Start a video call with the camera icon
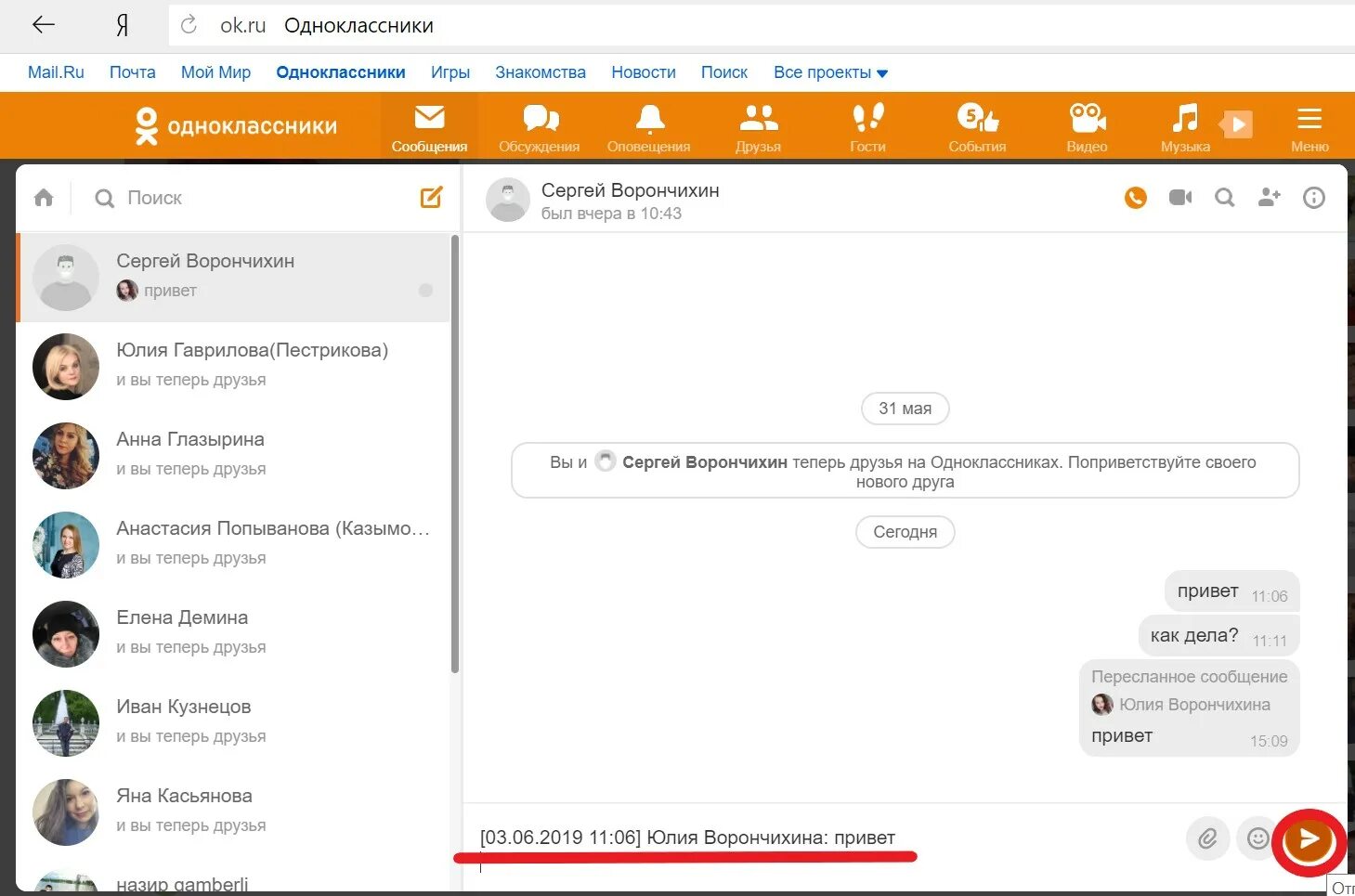This screenshot has height=896, width=1355. click(x=1180, y=197)
